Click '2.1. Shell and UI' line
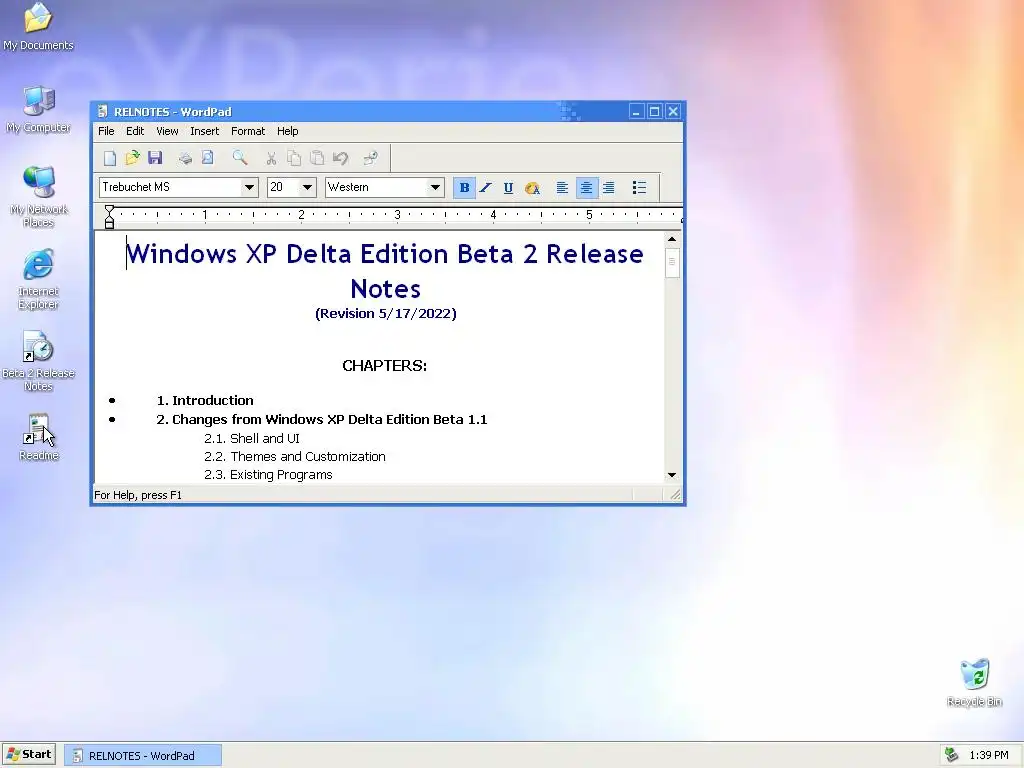Image resolution: width=1024 pixels, height=768 pixels. point(251,438)
